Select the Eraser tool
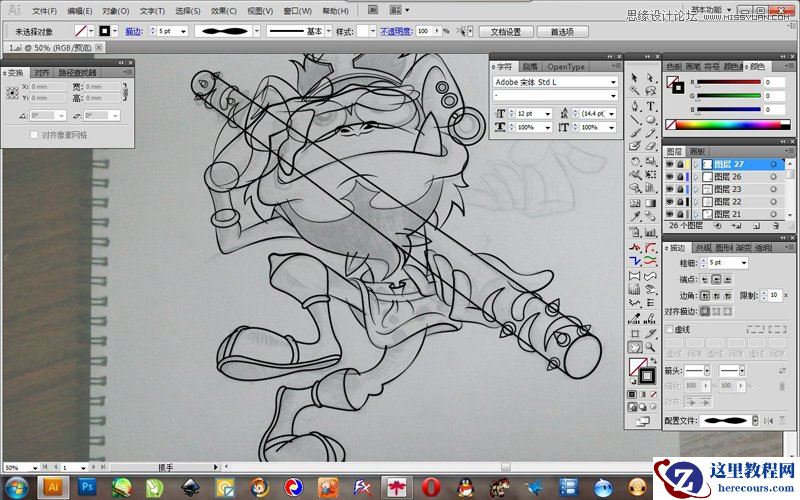This screenshot has height=500, width=800. point(651,146)
